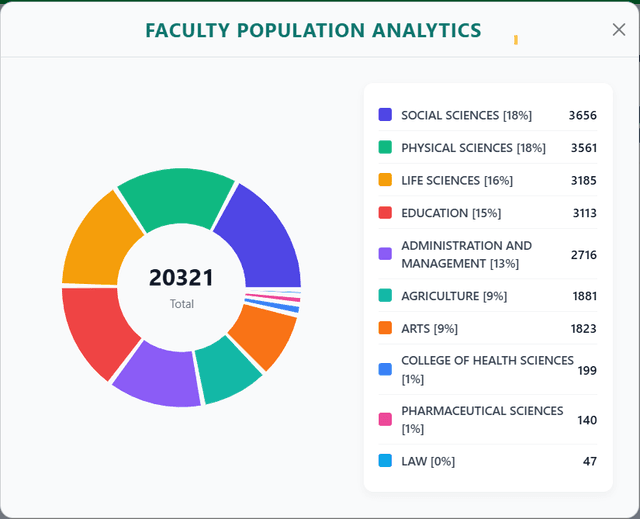
Task: Select the green Physical Sciences donut segment
Action: click(178, 196)
